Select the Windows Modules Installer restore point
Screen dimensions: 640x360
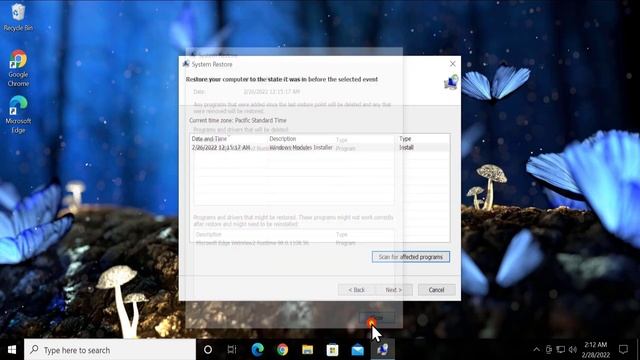click(320, 147)
